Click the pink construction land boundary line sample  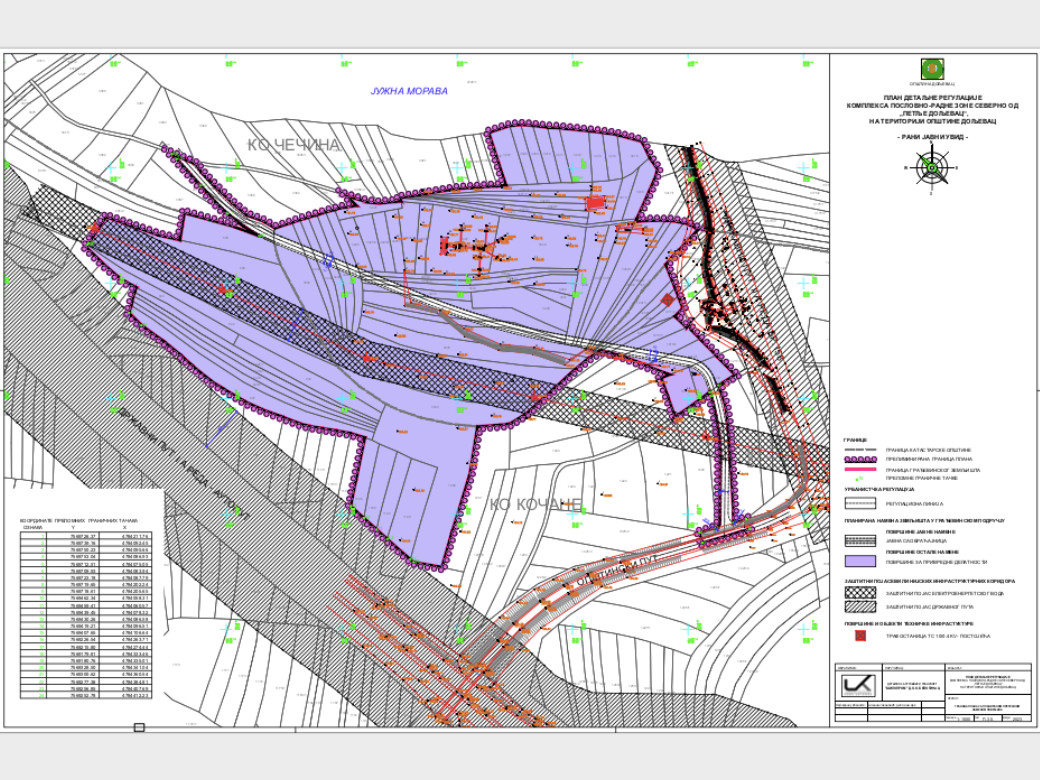click(858, 469)
